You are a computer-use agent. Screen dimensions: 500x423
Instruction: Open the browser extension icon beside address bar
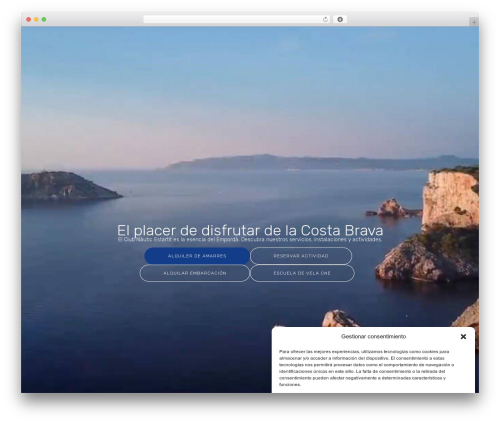click(x=340, y=20)
